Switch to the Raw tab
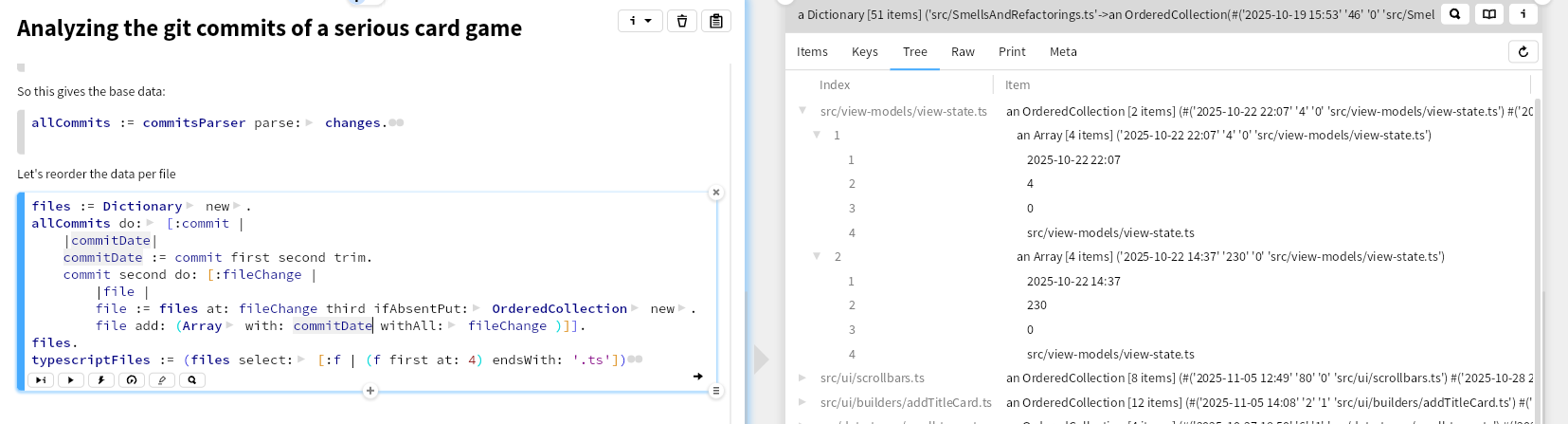This screenshot has height=424, width=1568. (x=963, y=52)
